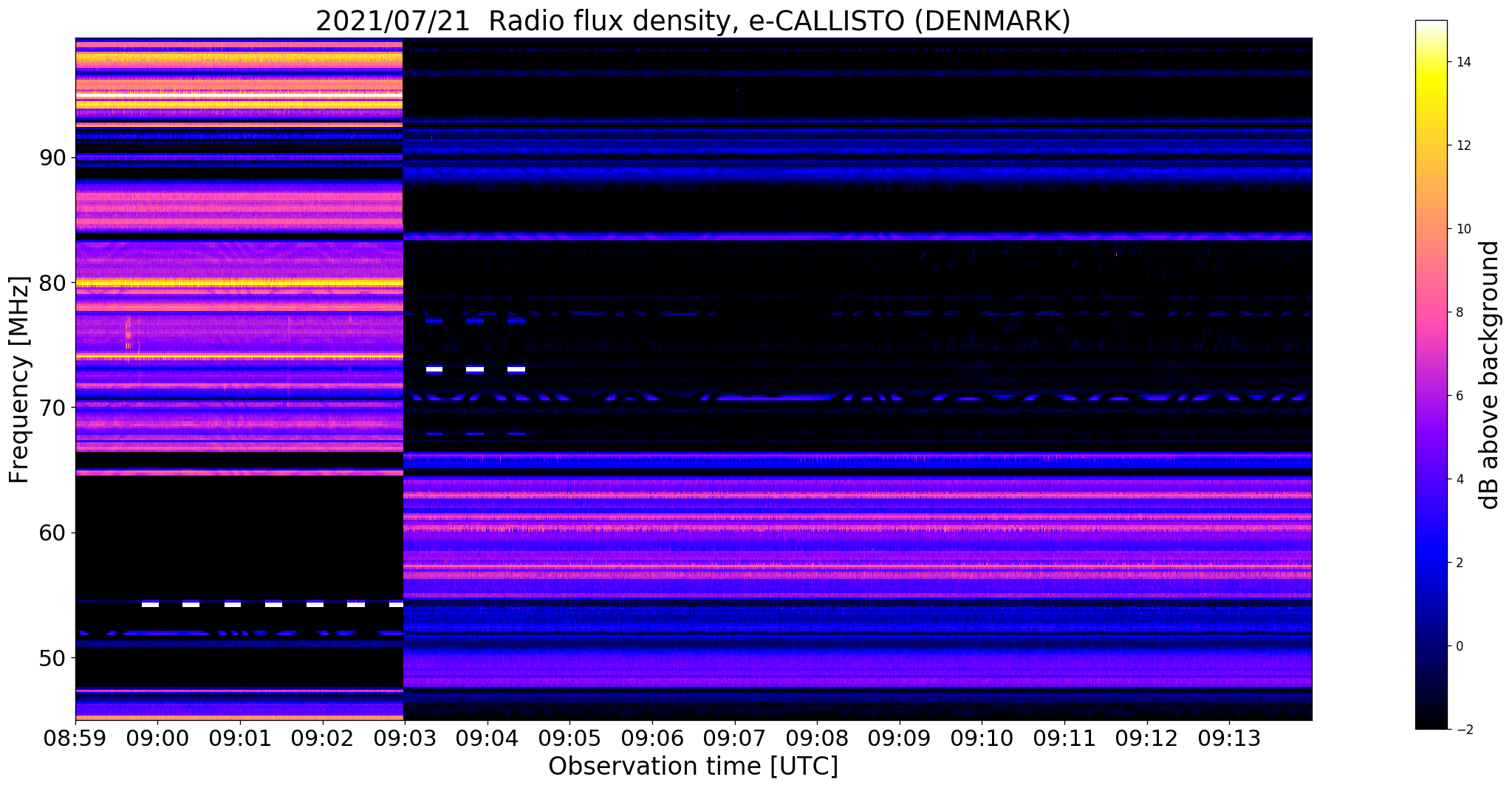Click the 80 MHz frequency tick label
This screenshot has width=1512, height=788.
(x=51, y=283)
